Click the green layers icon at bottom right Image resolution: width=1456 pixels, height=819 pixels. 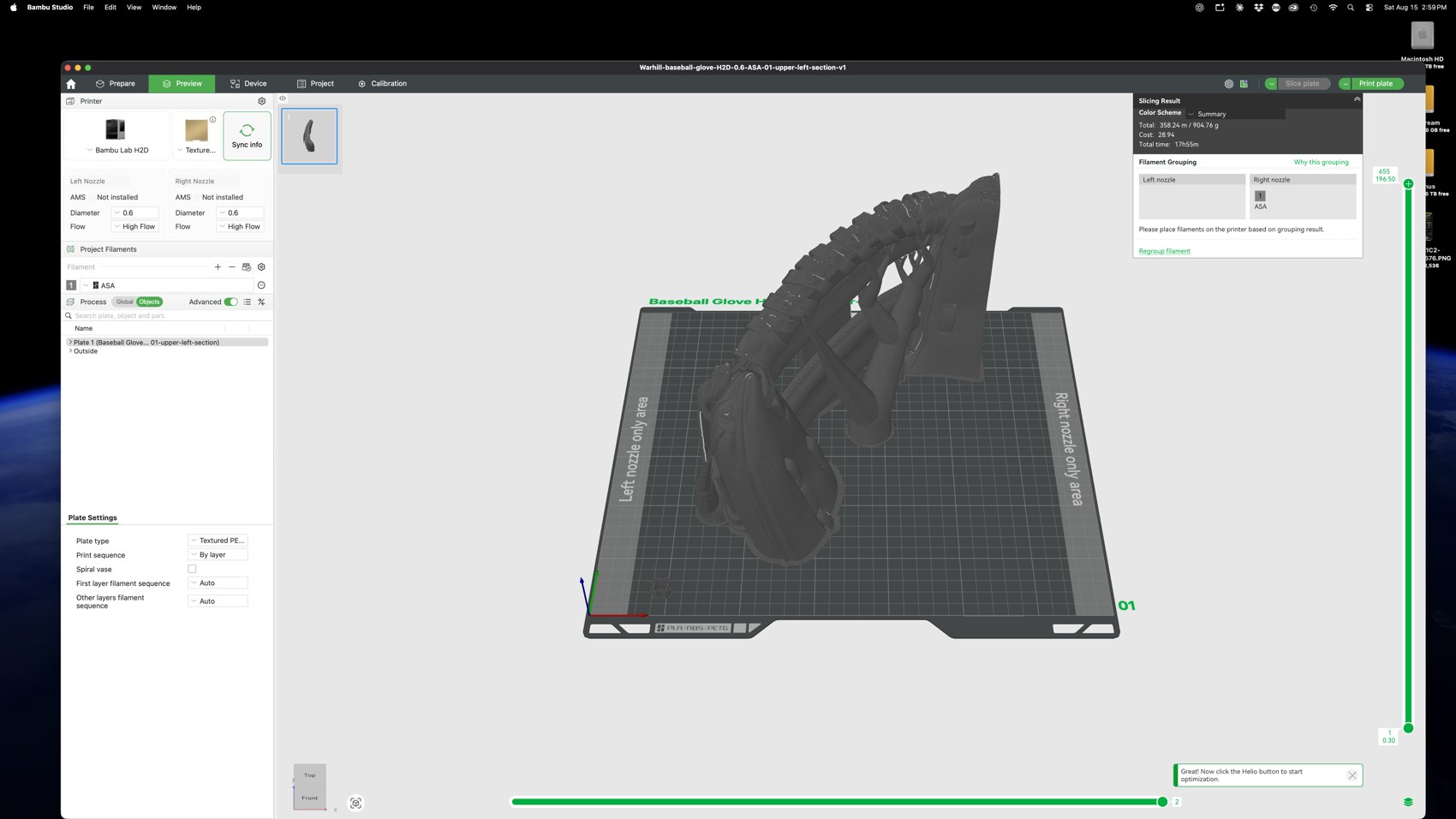click(1408, 802)
